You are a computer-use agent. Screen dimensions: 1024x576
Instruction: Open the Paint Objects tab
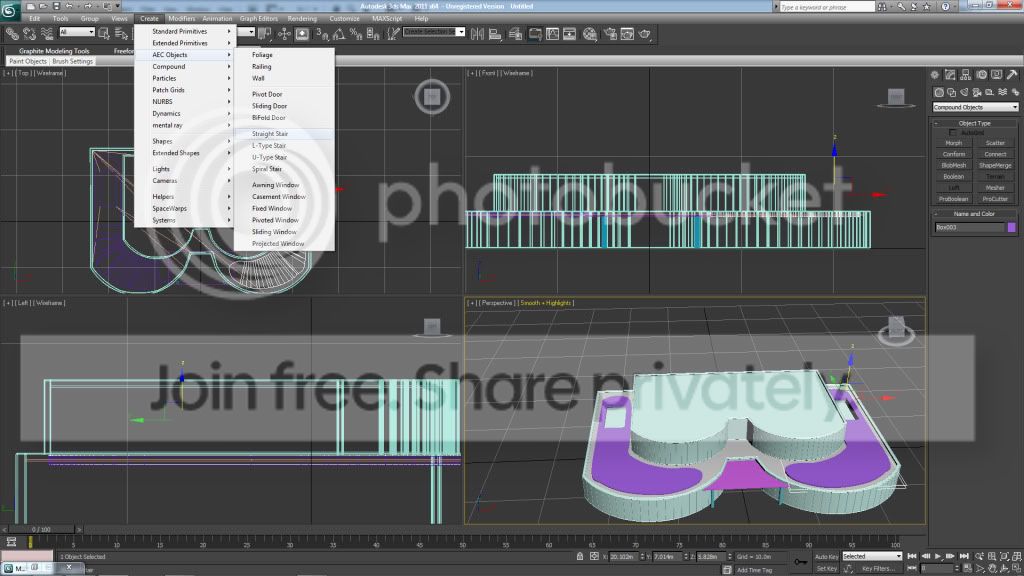[x=28, y=61]
